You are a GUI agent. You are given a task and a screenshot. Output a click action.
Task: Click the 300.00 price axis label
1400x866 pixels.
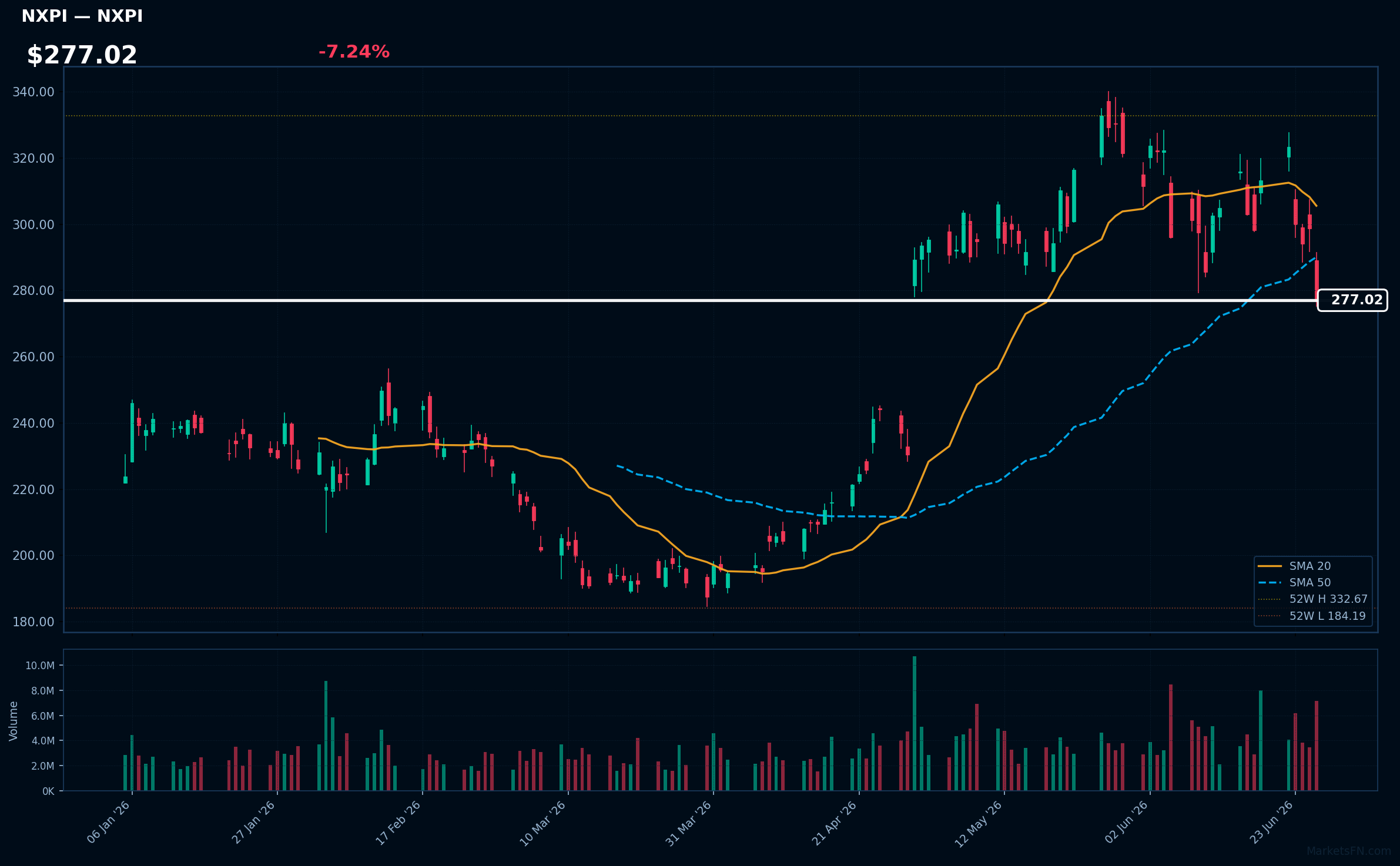pyautogui.click(x=34, y=225)
